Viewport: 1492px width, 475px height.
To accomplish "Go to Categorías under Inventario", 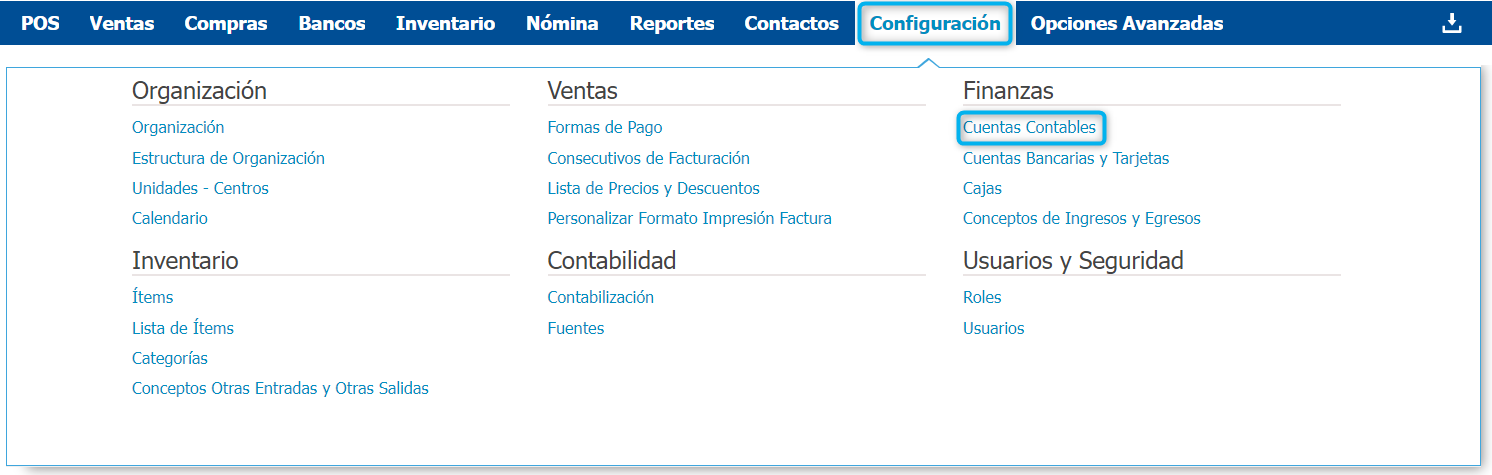I will coord(170,358).
